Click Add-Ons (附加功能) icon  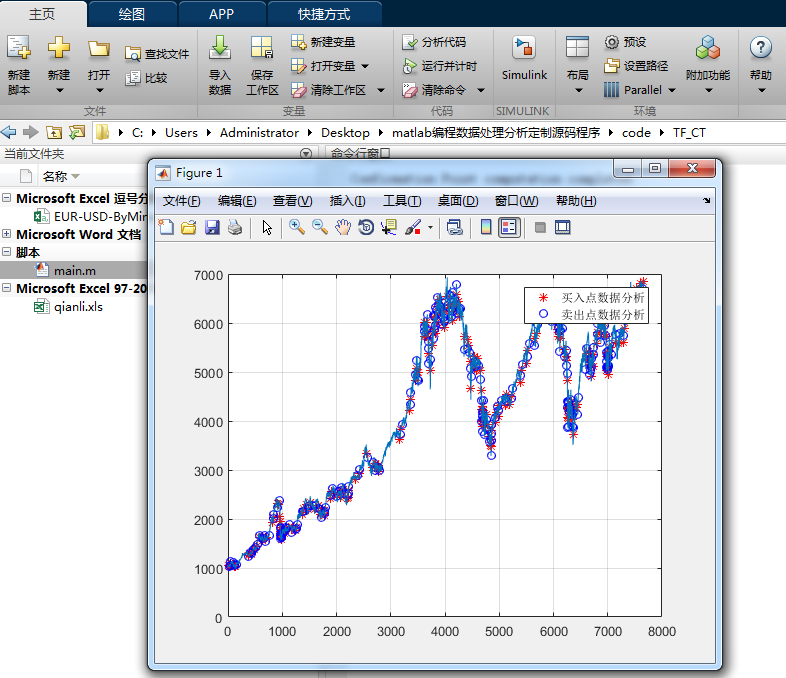[708, 48]
